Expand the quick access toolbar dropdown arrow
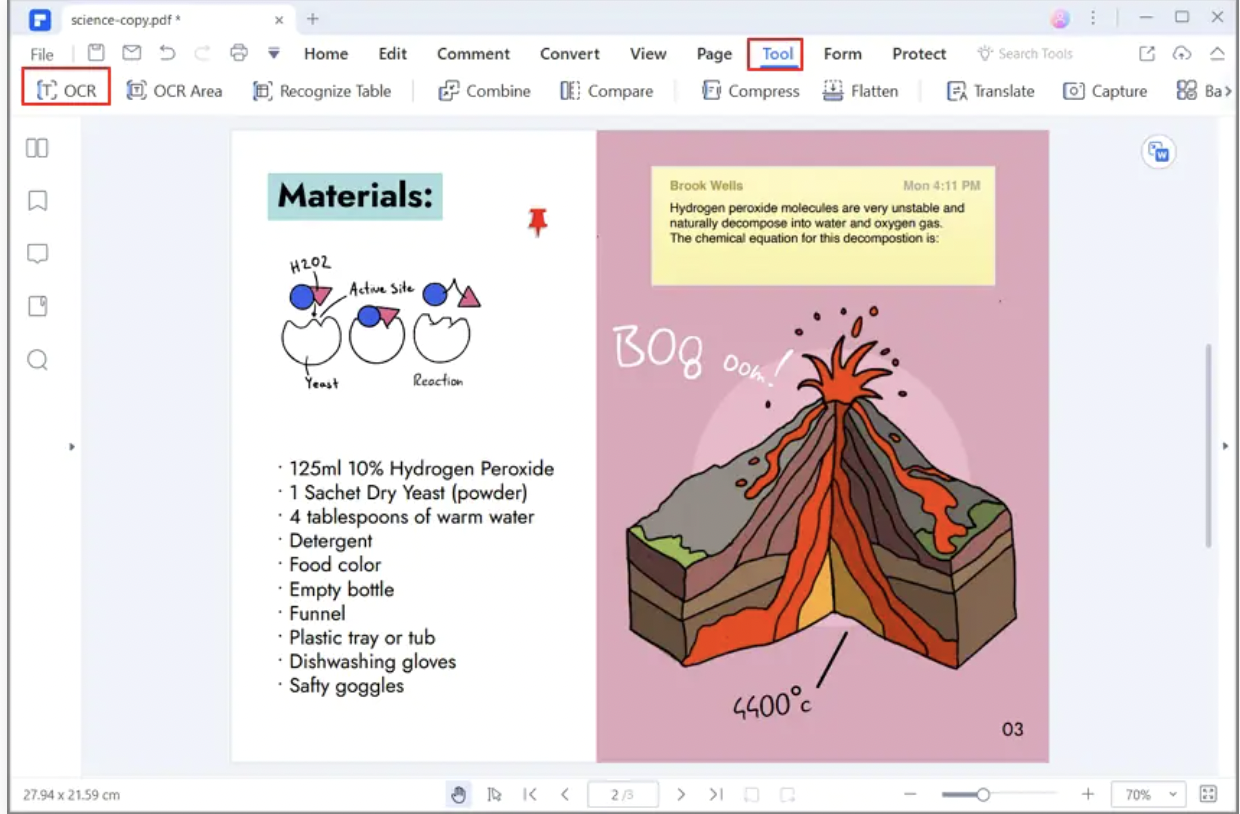 pos(273,54)
